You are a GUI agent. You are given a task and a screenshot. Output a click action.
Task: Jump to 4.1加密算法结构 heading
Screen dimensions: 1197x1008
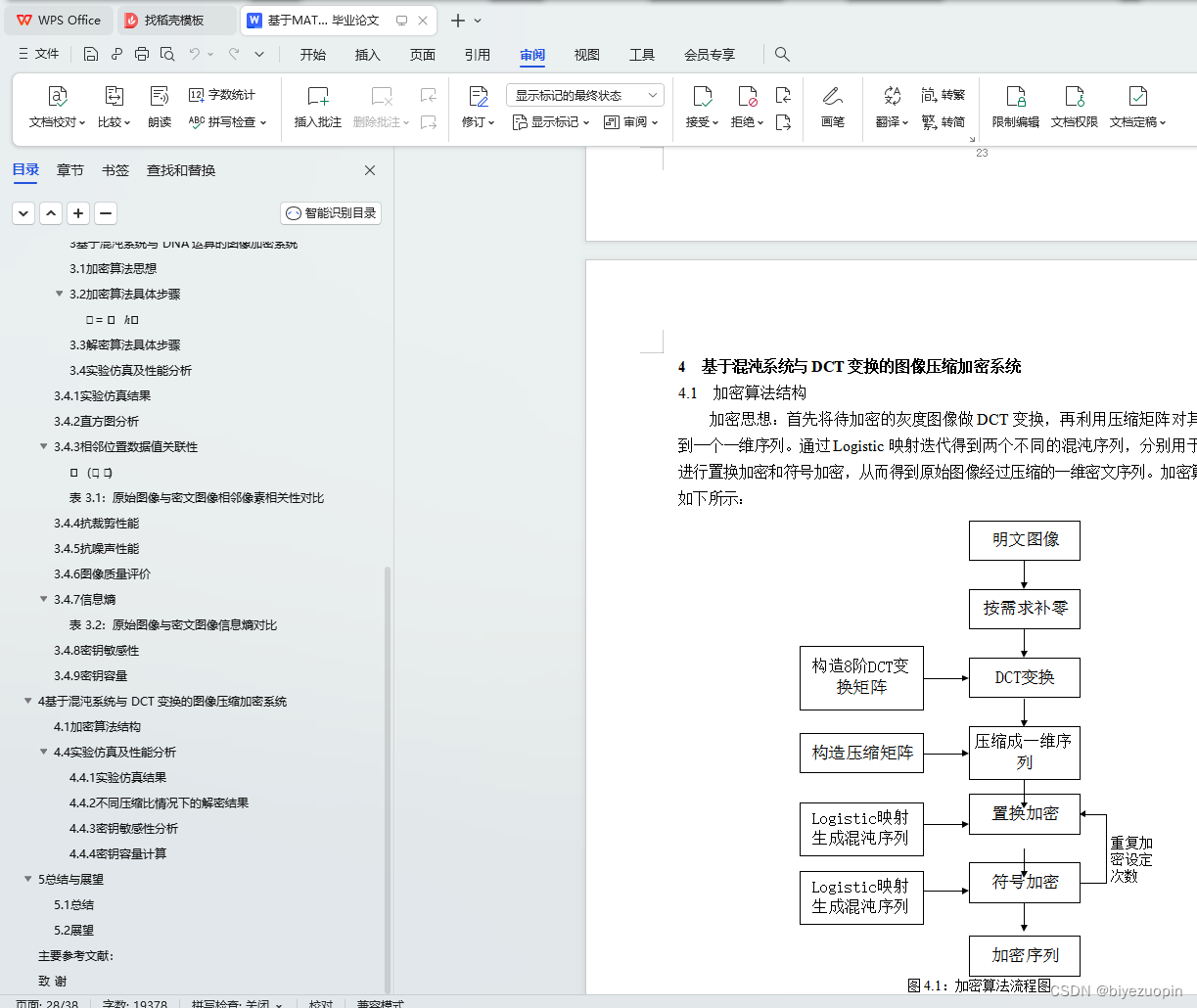[97, 726]
